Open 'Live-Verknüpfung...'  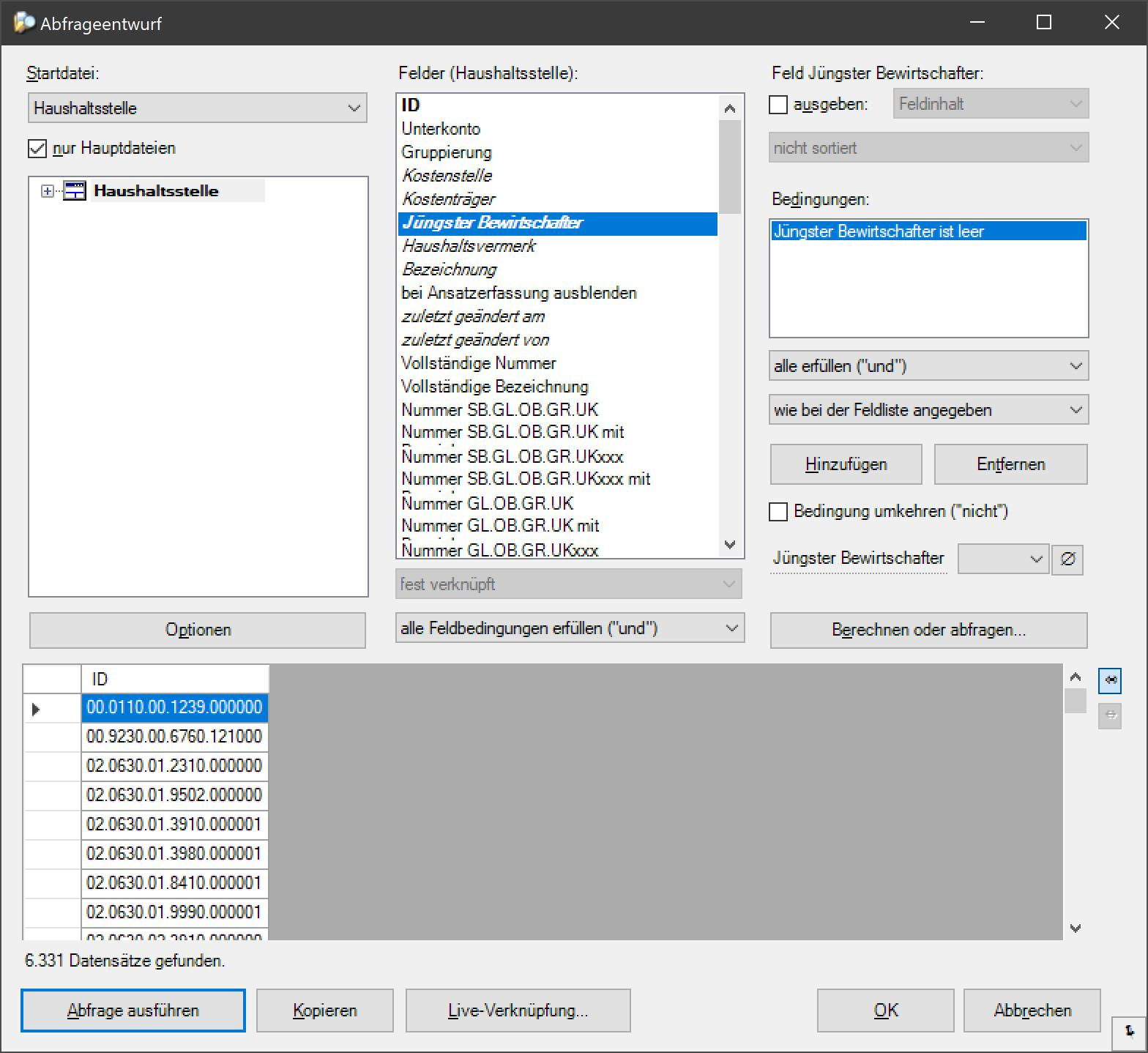[518, 1011]
